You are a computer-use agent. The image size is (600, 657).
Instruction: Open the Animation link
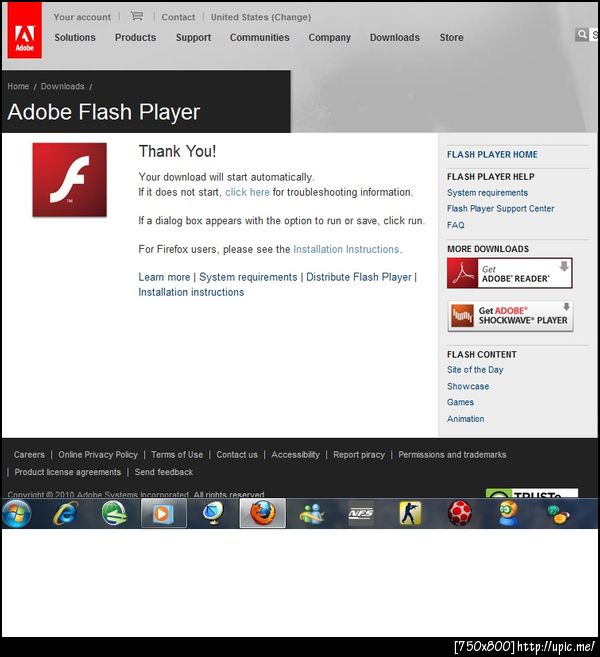[465, 419]
